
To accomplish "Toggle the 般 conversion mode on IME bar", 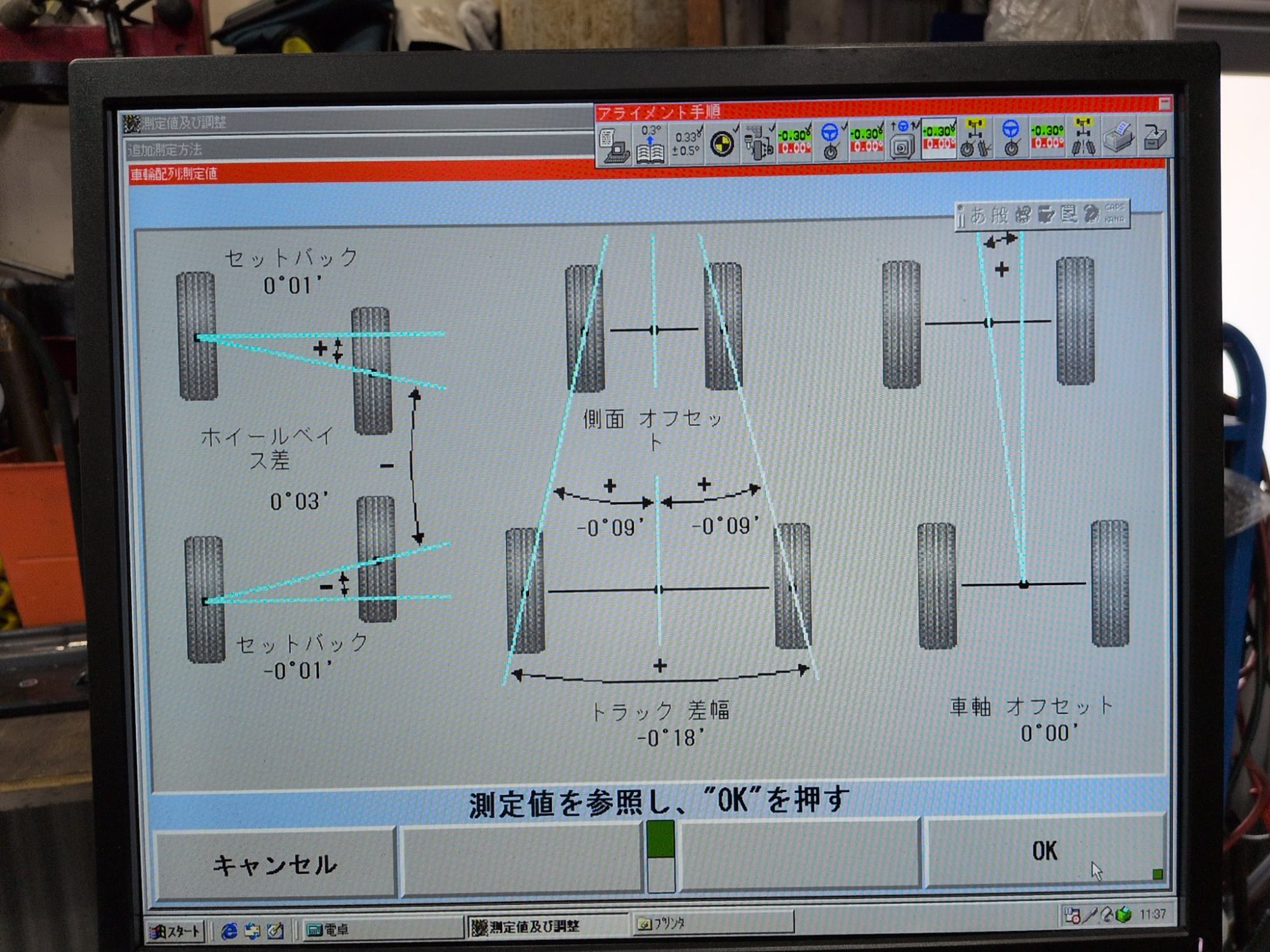I will [999, 215].
